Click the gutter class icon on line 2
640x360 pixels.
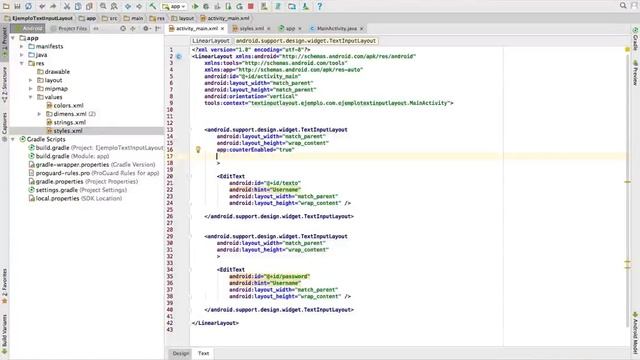pyautogui.click(x=179, y=56)
